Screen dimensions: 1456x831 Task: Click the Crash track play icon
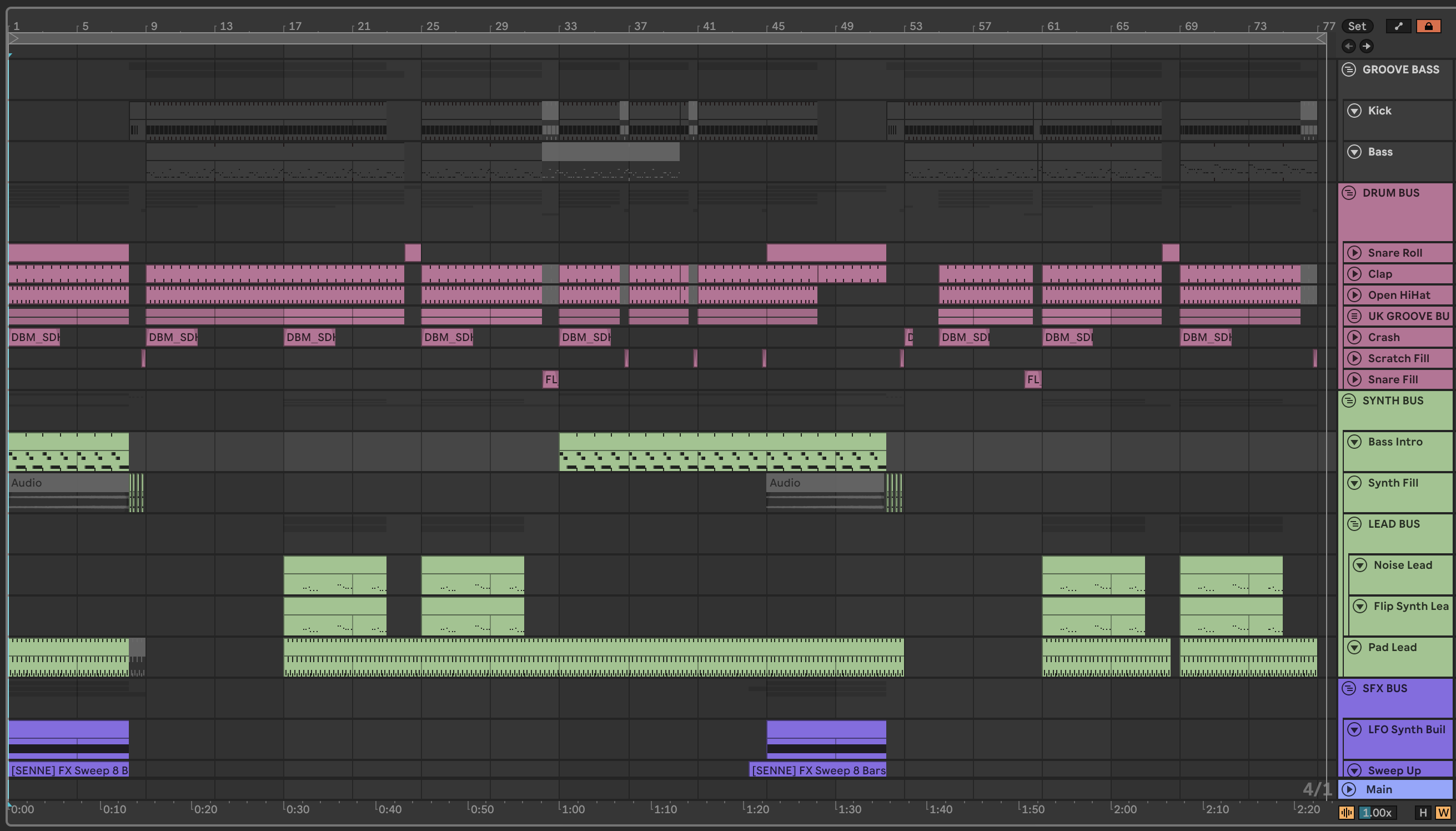1354,337
